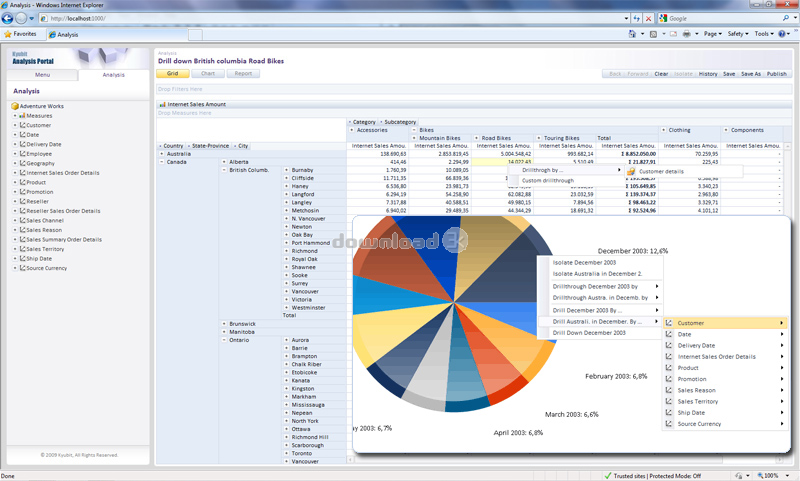The width and height of the screenshot is (800, 481).
Task: Click the Save button
Action: click(729, 74)
